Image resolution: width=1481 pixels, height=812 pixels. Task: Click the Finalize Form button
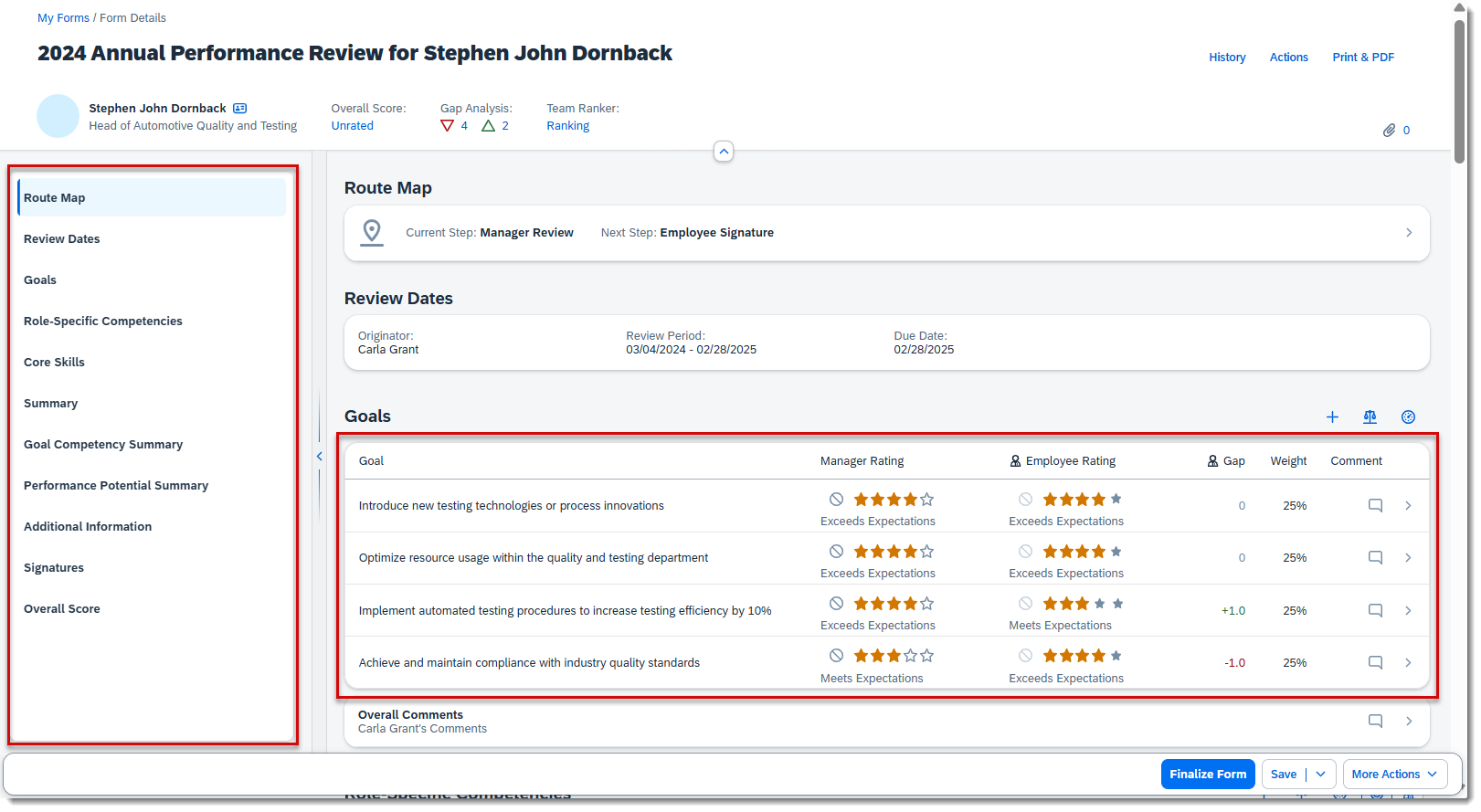coord(1208,775)
